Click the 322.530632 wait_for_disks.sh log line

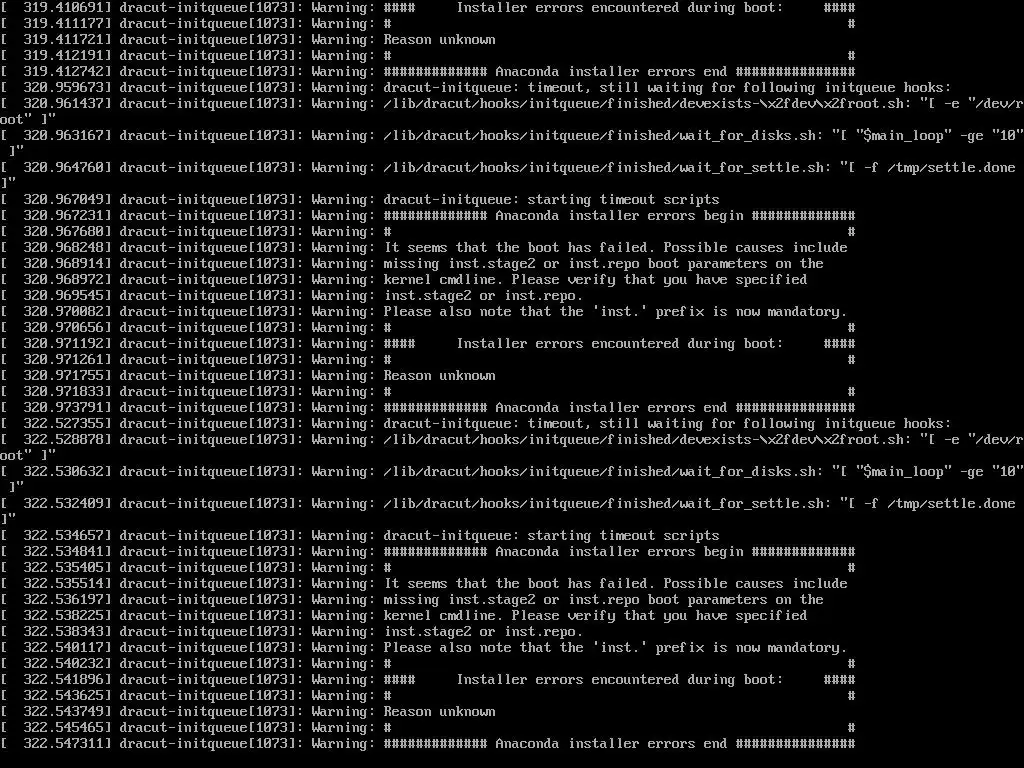(x=512, y=479)
